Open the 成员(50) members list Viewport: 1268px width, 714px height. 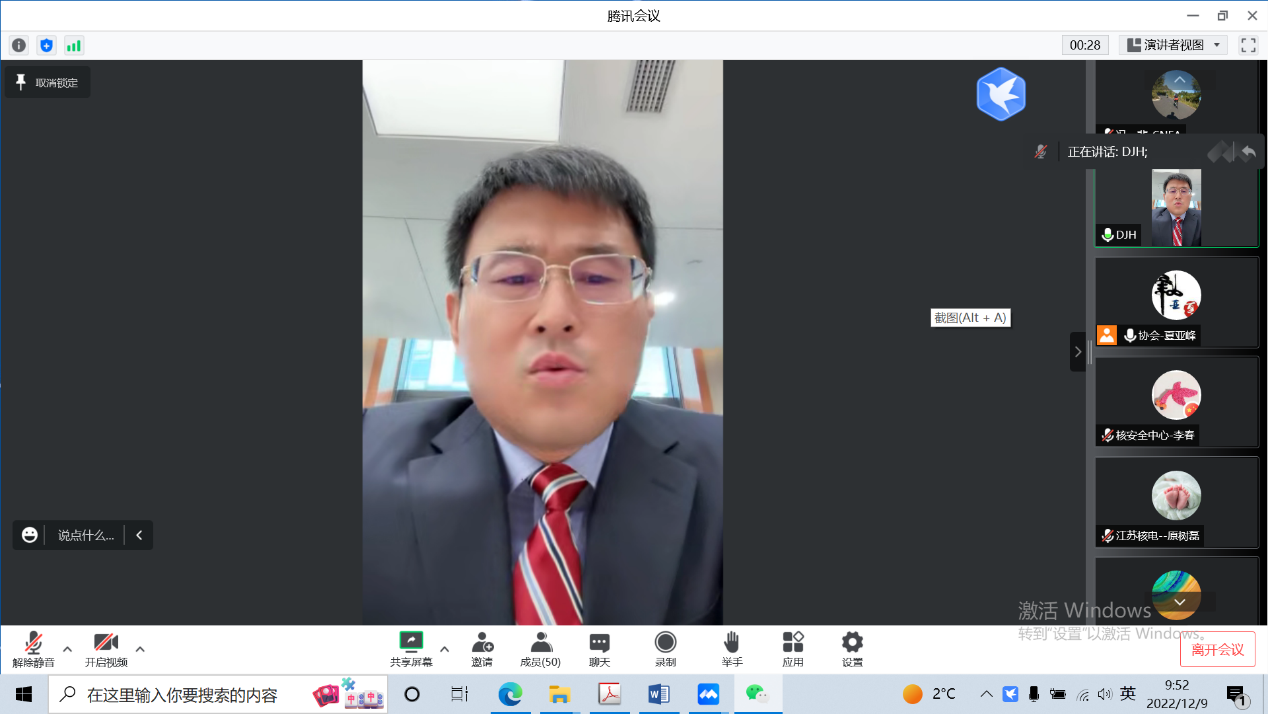pyautogui.click(x=541, y=648)
